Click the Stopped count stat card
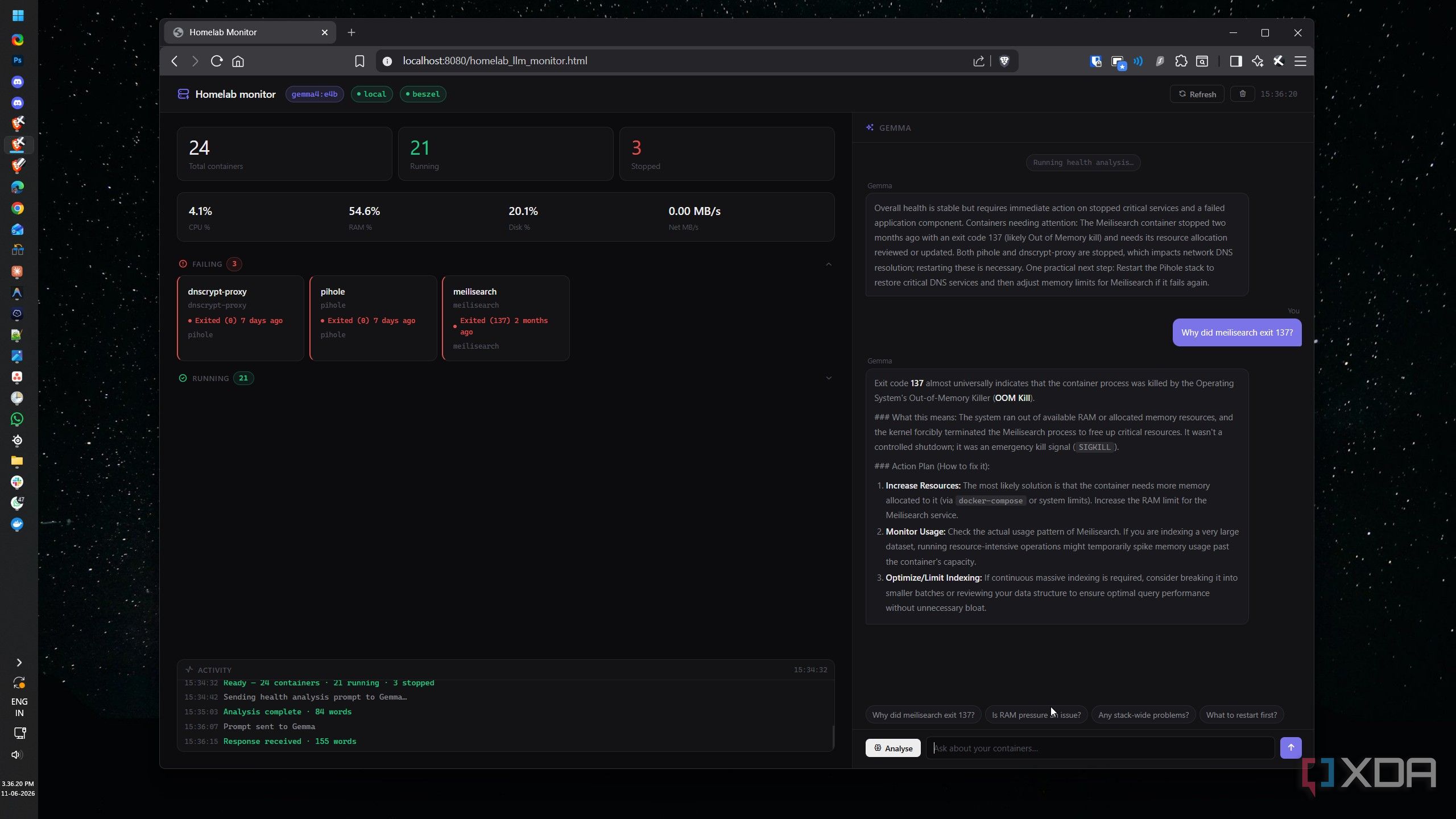 pyautogui.click(x=727, y=154)
